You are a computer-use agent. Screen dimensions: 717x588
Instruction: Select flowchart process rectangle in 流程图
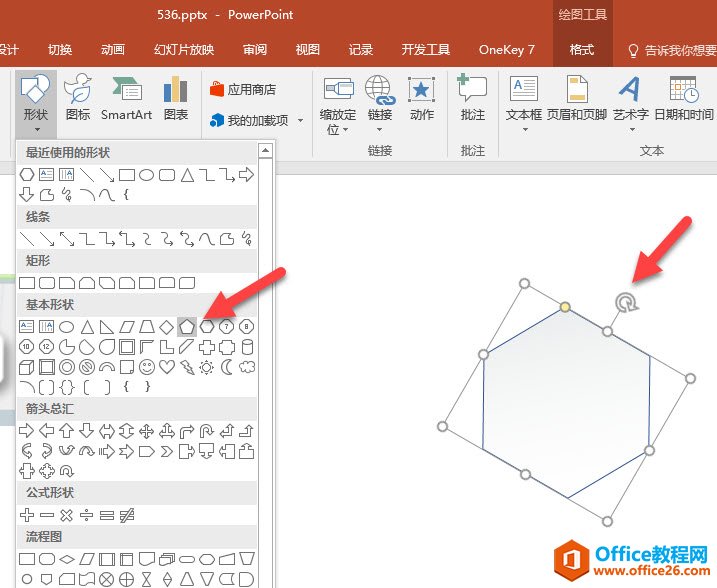[x=27, y=559]
